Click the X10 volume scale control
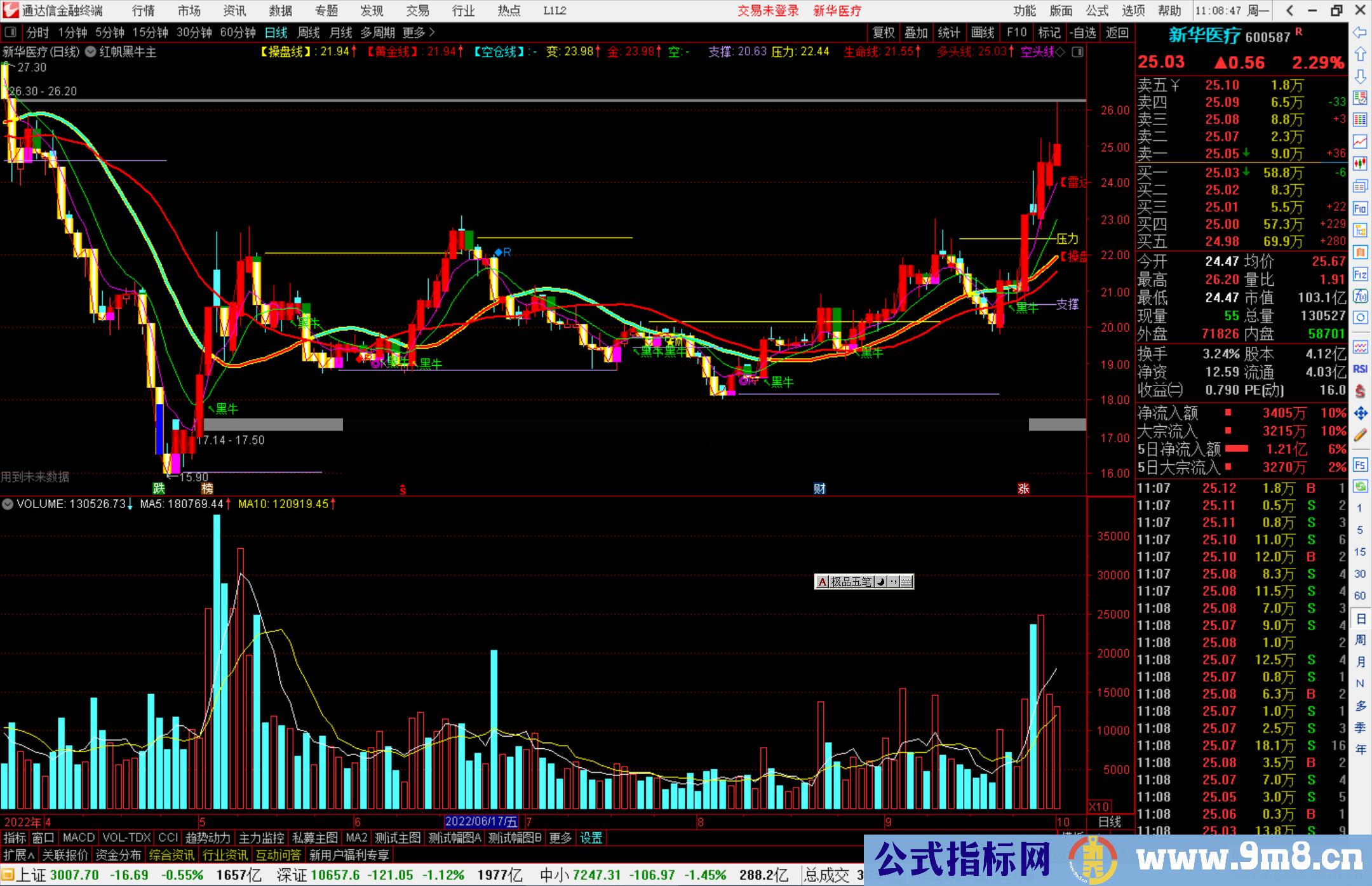 point(1100,807)
